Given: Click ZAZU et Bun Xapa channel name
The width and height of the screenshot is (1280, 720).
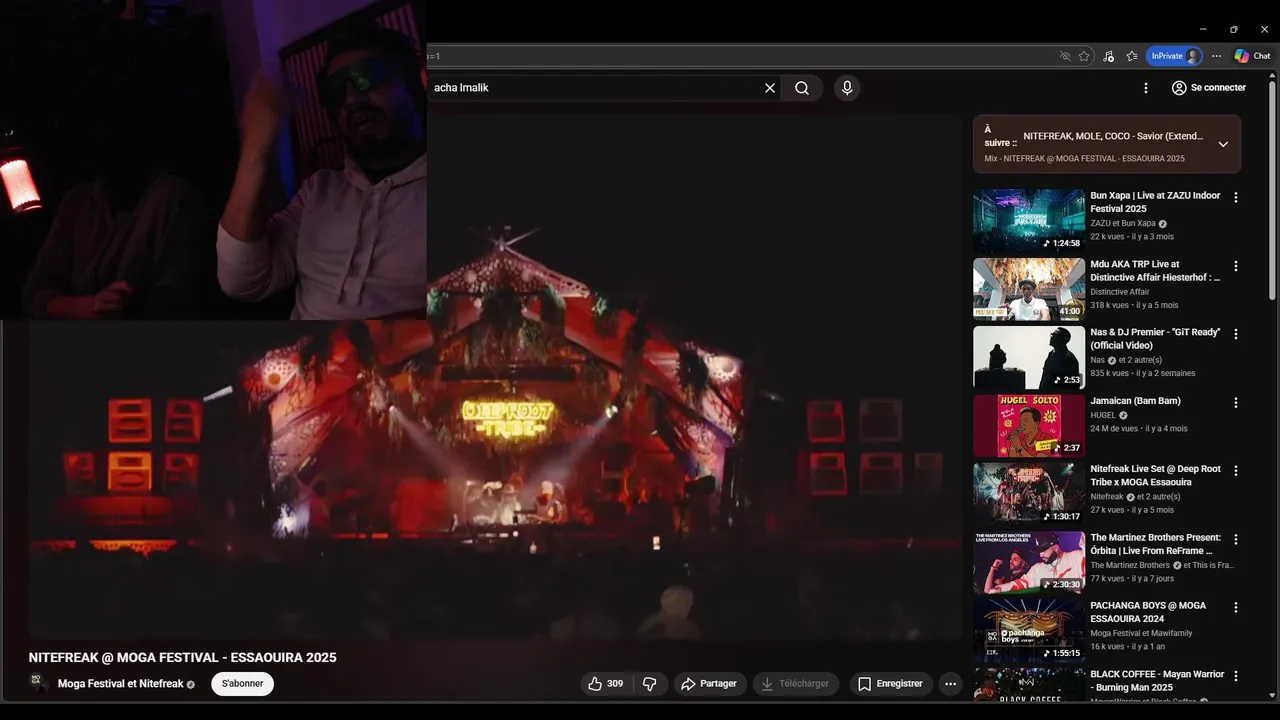Looking at the screenshot, I should (1122, 223).
